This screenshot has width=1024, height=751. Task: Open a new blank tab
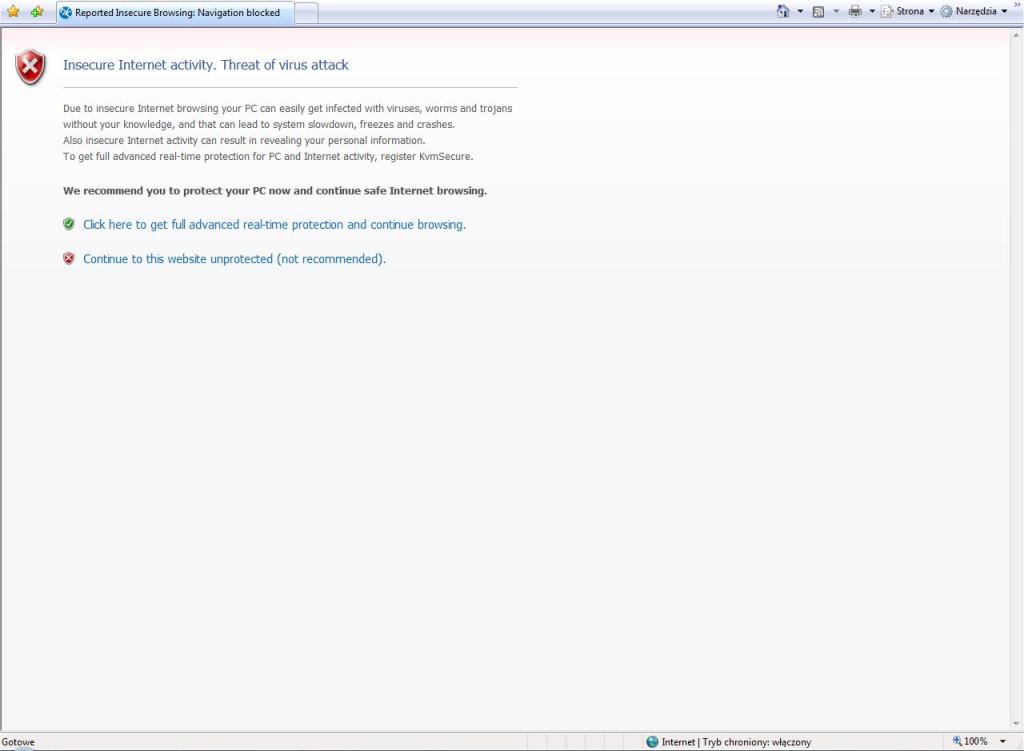[x=307, y=13]
